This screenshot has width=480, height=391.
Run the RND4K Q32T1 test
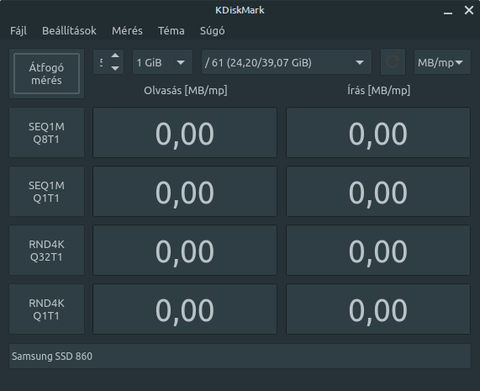46,251
